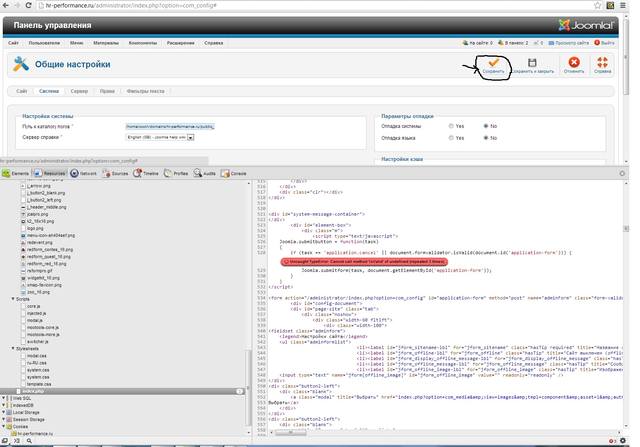640x447 pixels.
Task: Click the browser address bar
Action: tap(314, 5)
